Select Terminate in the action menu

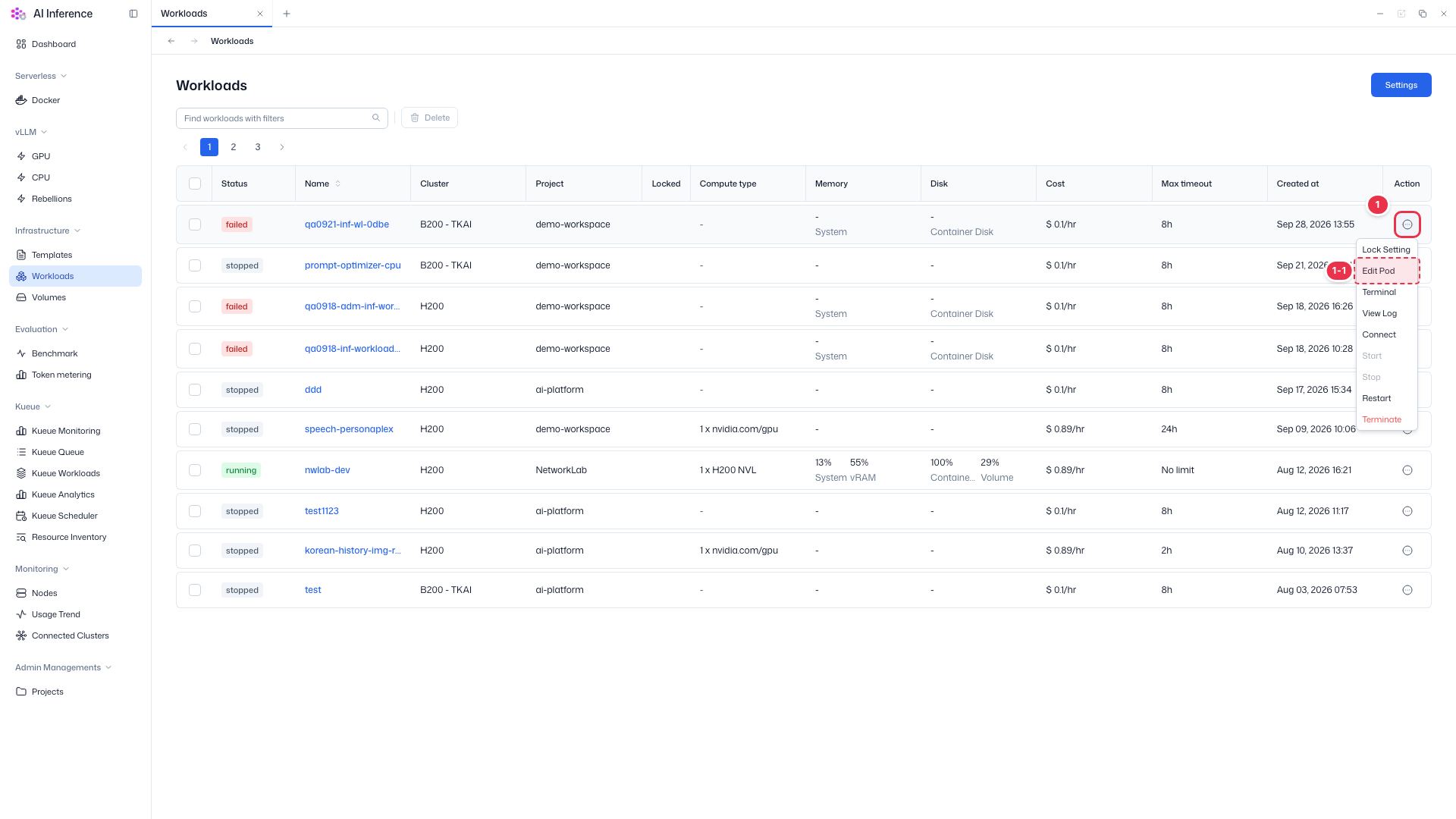pyautogui.click(x=1386, y=419)
